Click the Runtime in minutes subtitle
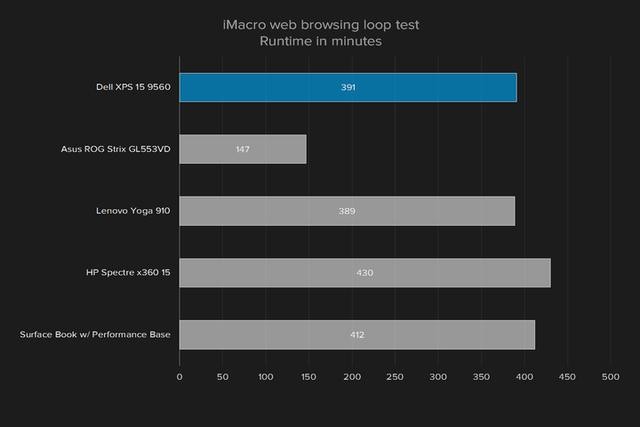 pos(319,41)
